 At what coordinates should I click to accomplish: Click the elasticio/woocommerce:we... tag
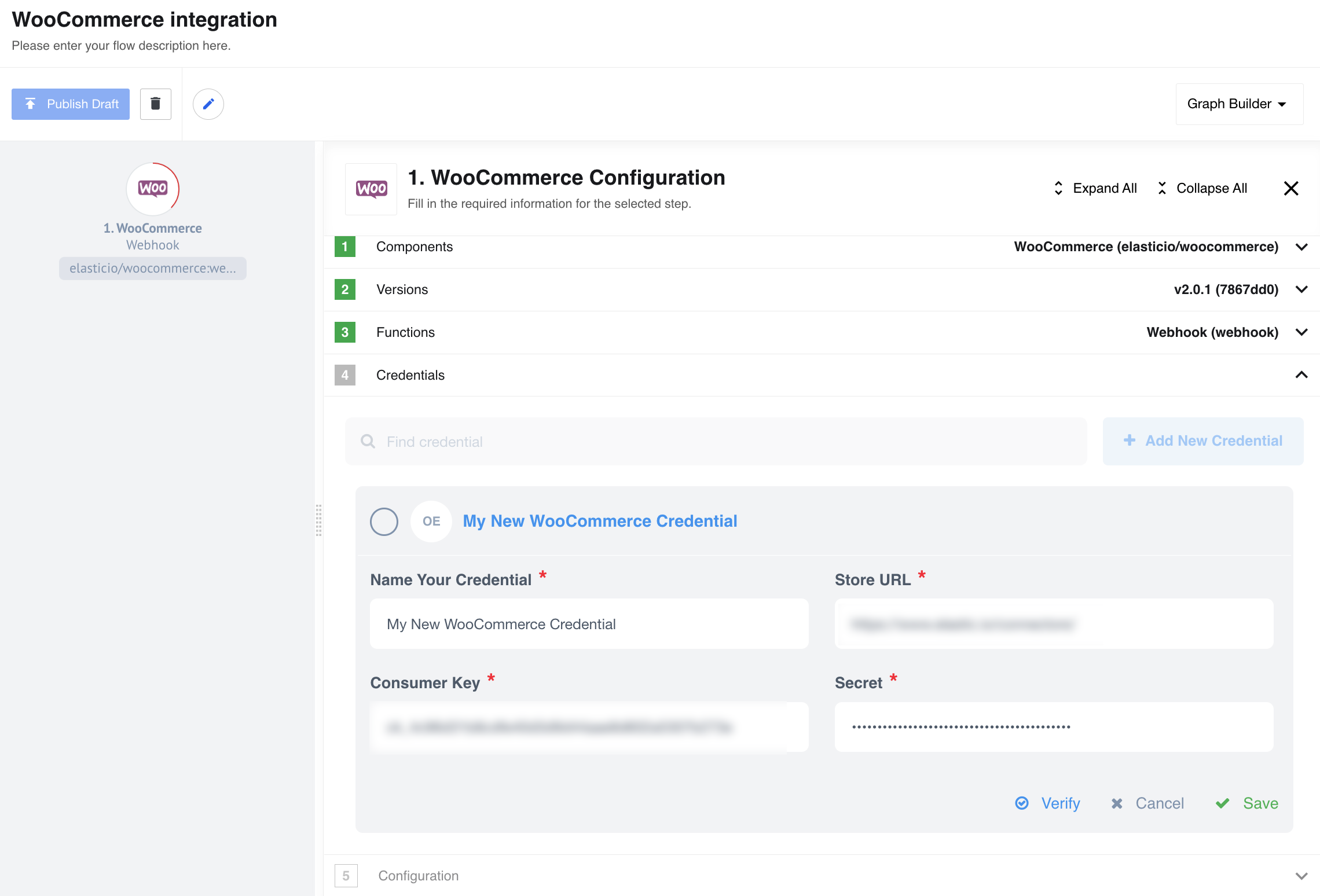pyautogui.click(x=153, y=269)
